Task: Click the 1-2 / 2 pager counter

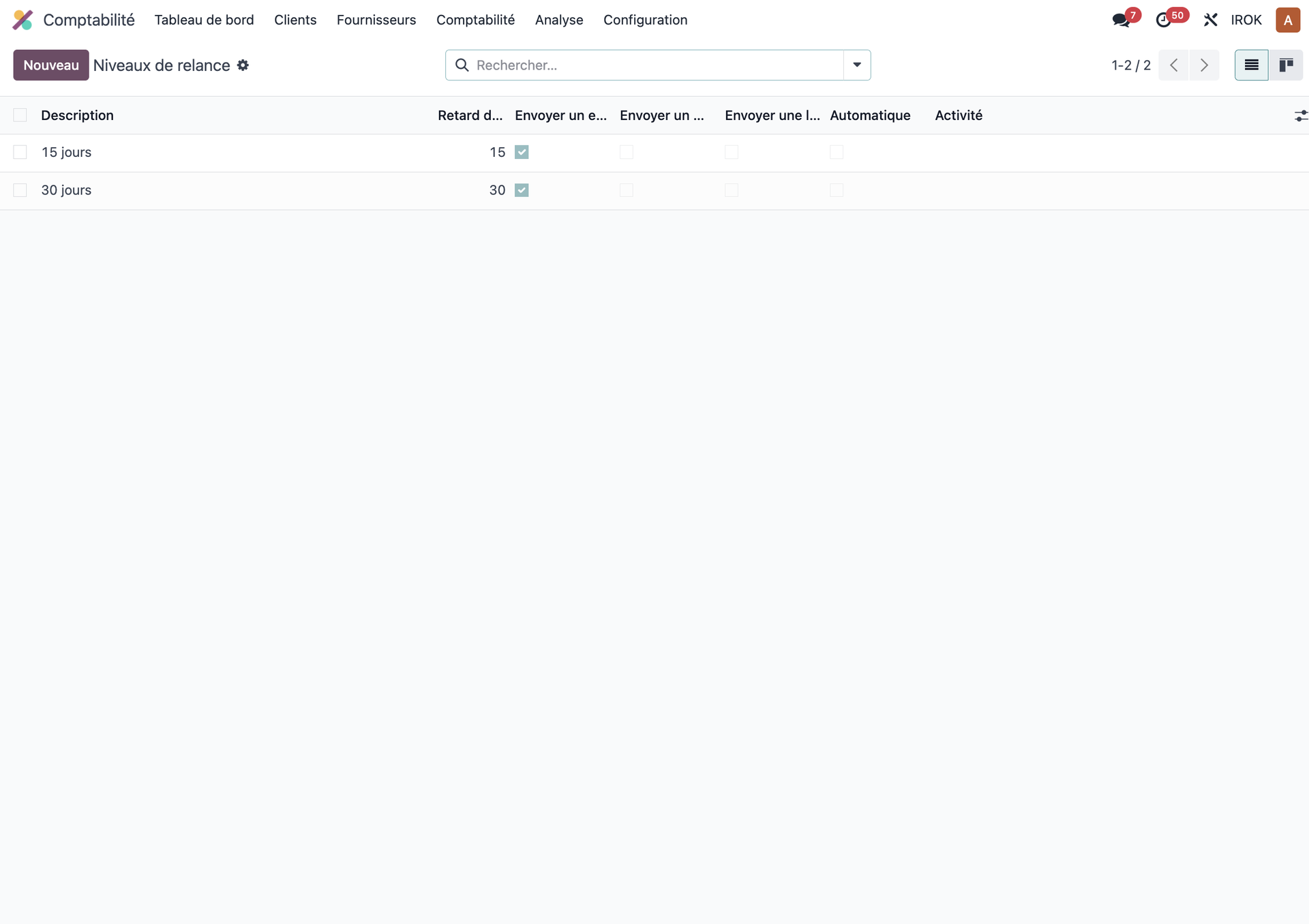Action: 1131,65
